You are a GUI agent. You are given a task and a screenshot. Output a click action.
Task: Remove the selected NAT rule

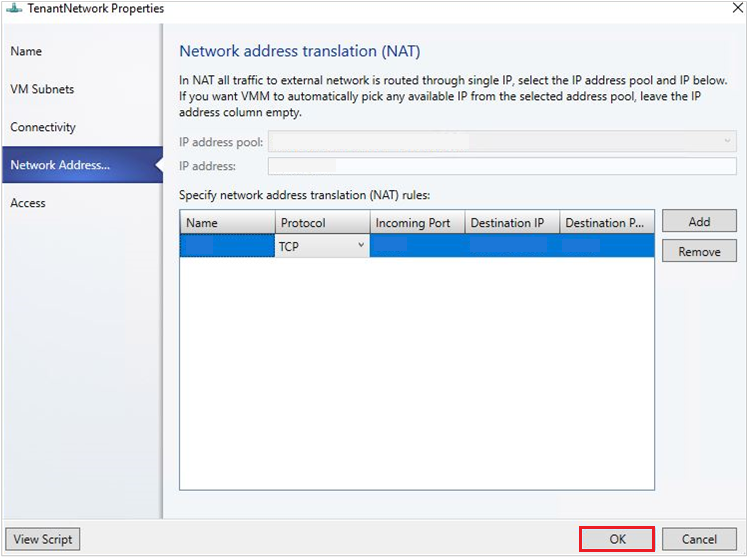[x=699, y=251]
